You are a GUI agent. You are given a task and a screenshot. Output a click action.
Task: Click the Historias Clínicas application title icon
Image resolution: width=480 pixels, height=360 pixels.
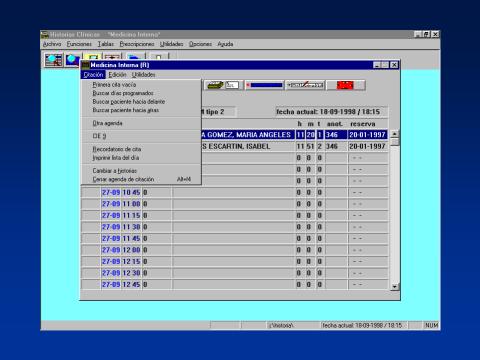coord(44,35)
